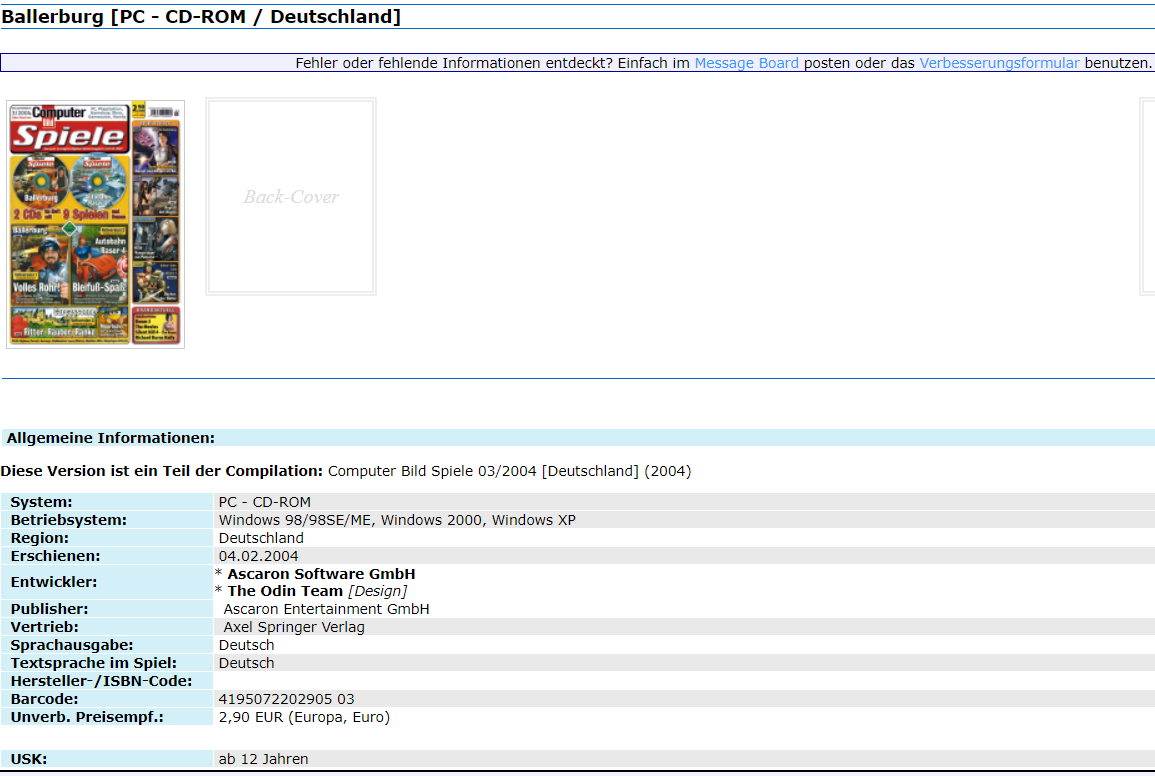Select the release date 04.02.2004

[258, 555]
